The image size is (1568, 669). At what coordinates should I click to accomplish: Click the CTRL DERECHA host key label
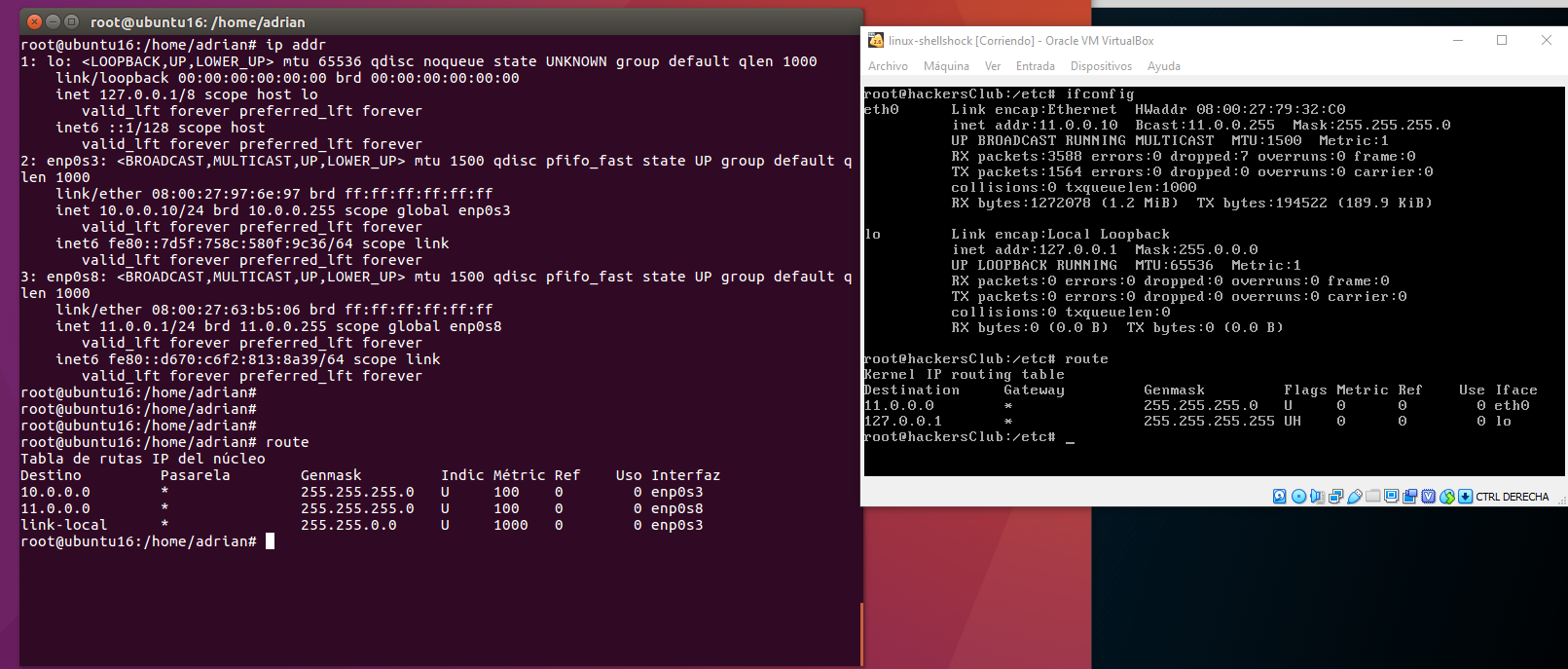pyautogui.click(x=1512, y=497)
